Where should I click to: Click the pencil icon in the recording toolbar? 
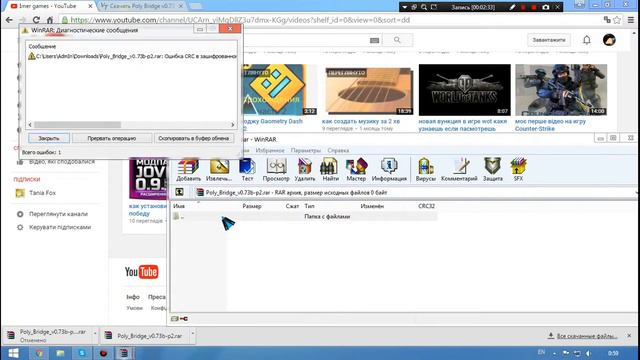[x=512, y=7]
